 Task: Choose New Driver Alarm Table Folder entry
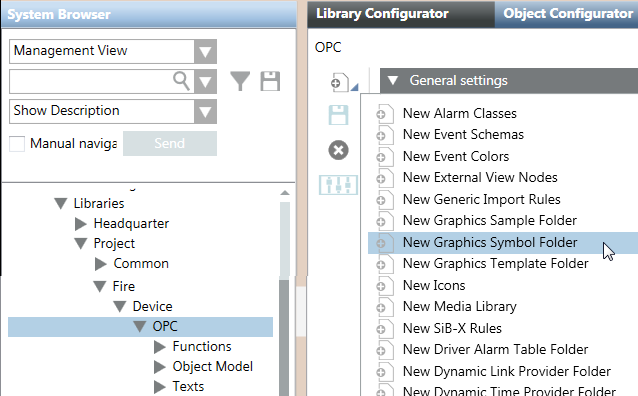pos(495,350)
